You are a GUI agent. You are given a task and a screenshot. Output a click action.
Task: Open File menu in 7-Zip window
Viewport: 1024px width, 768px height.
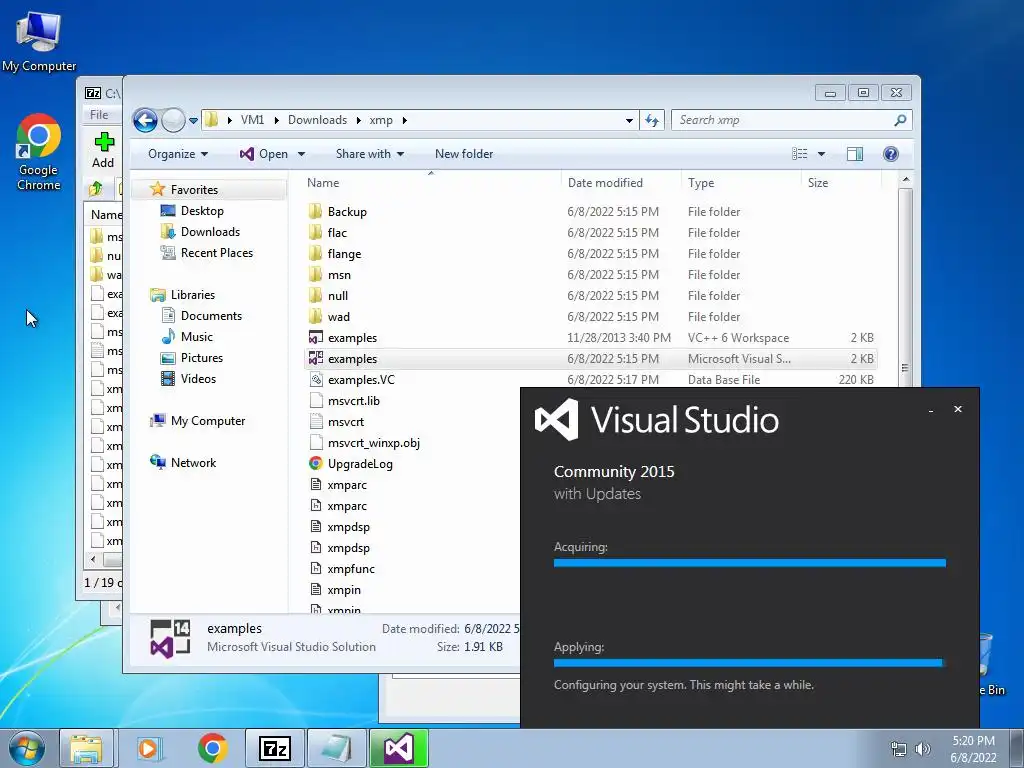point(99,115)
